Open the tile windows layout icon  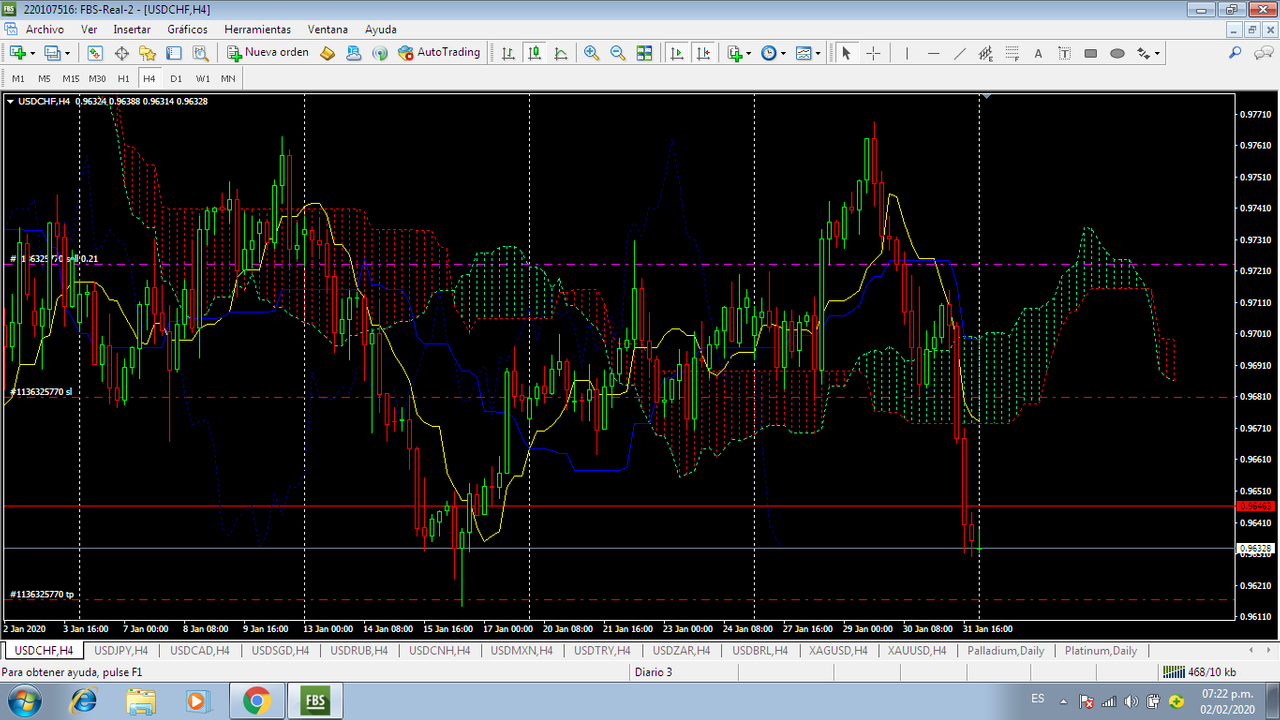click(644, 53)
